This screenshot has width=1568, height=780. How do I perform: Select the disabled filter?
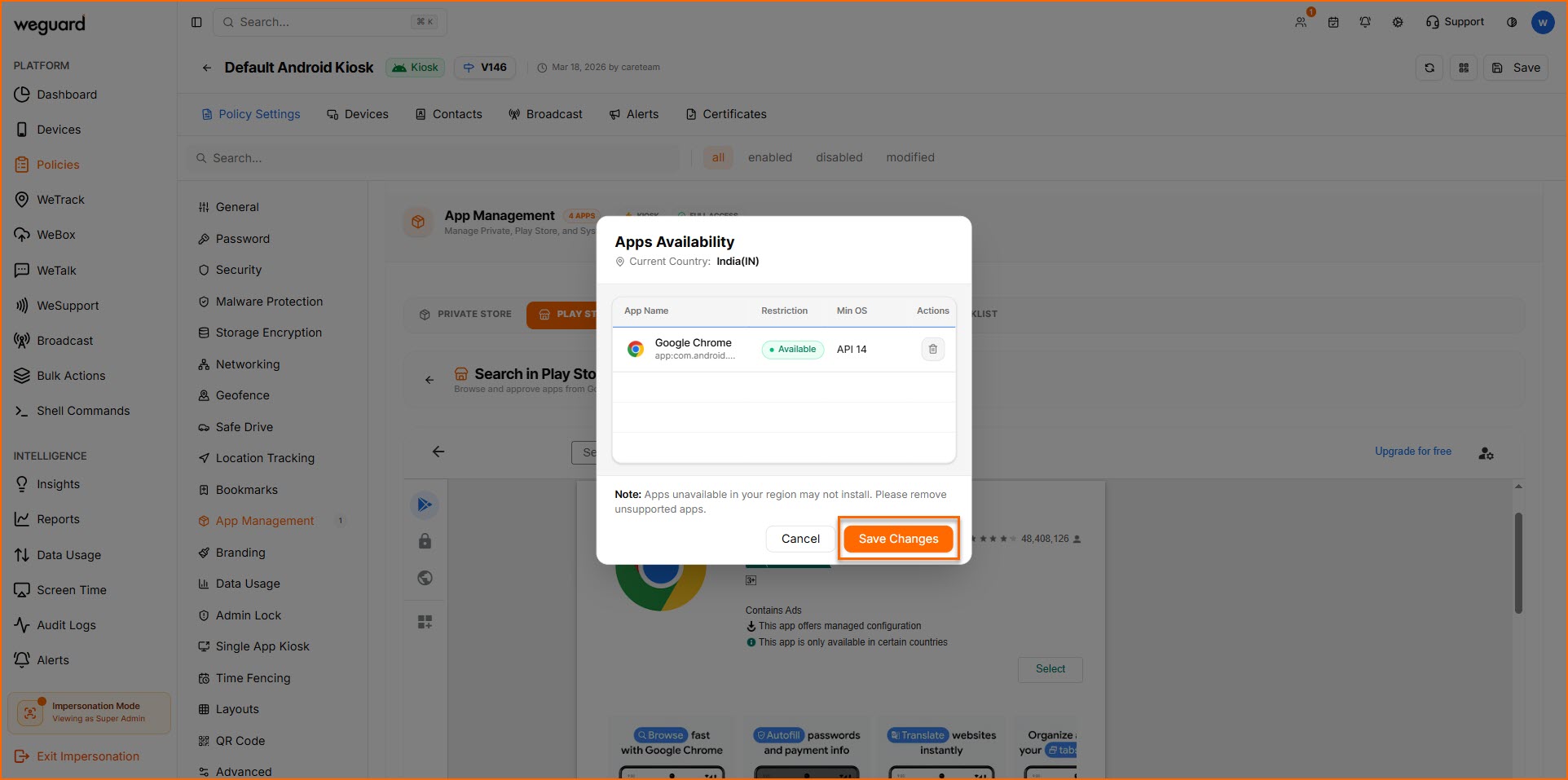click(x=839, y=157)
